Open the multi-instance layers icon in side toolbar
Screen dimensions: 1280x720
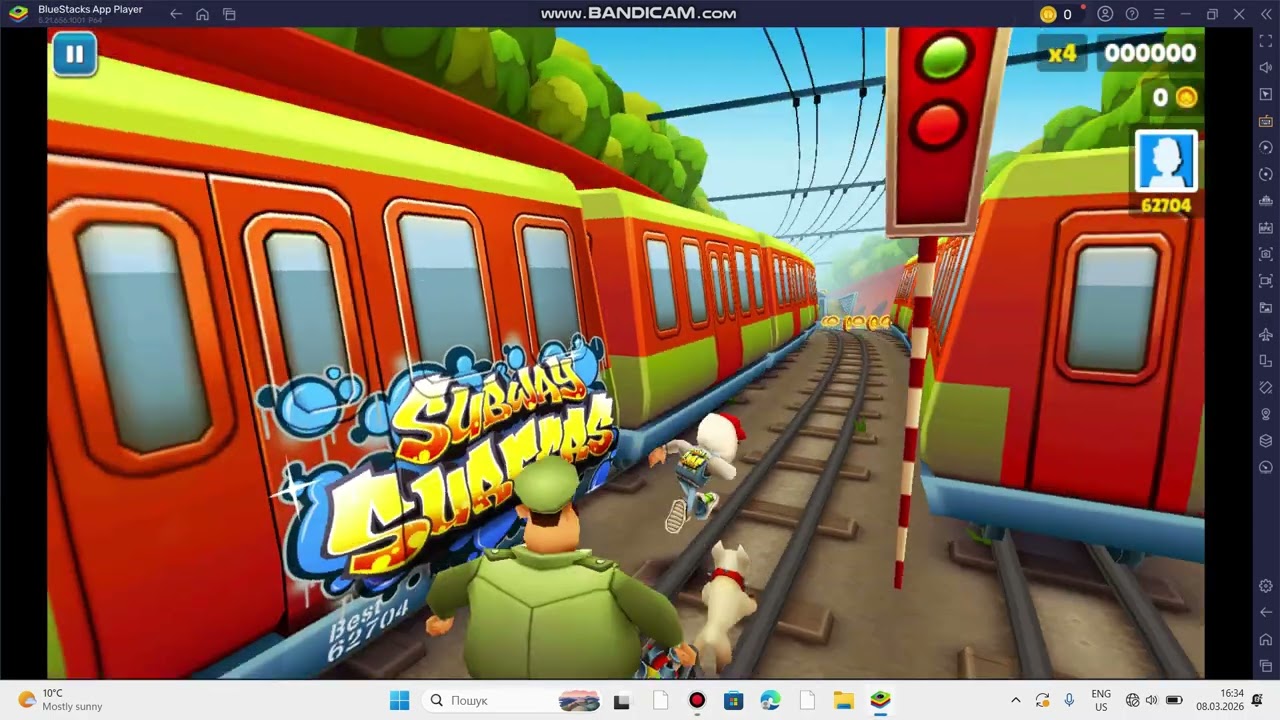[x=1266, y=441]
